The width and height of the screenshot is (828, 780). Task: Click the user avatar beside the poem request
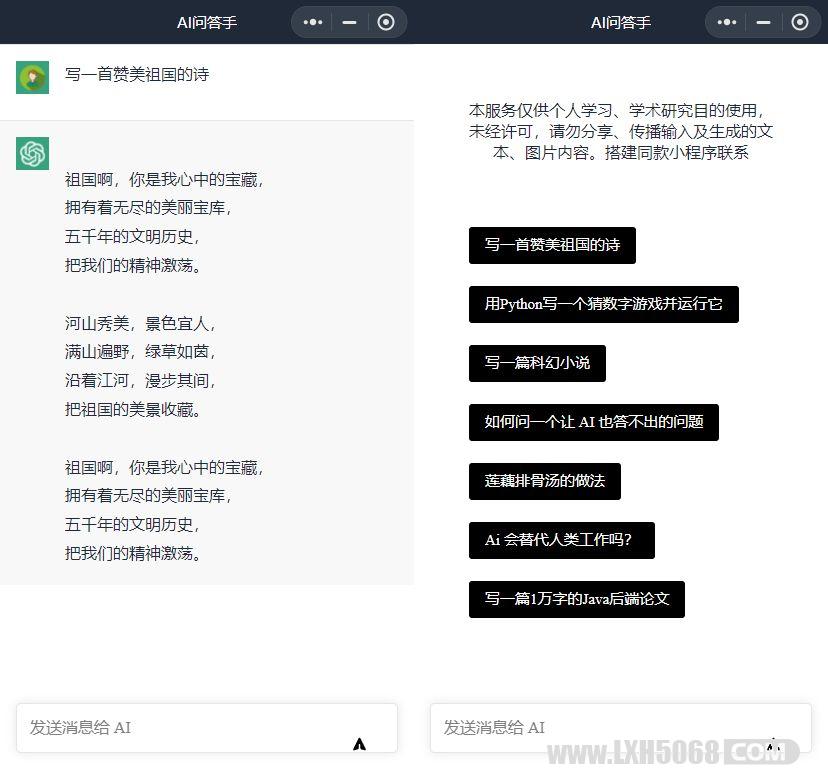32,77
